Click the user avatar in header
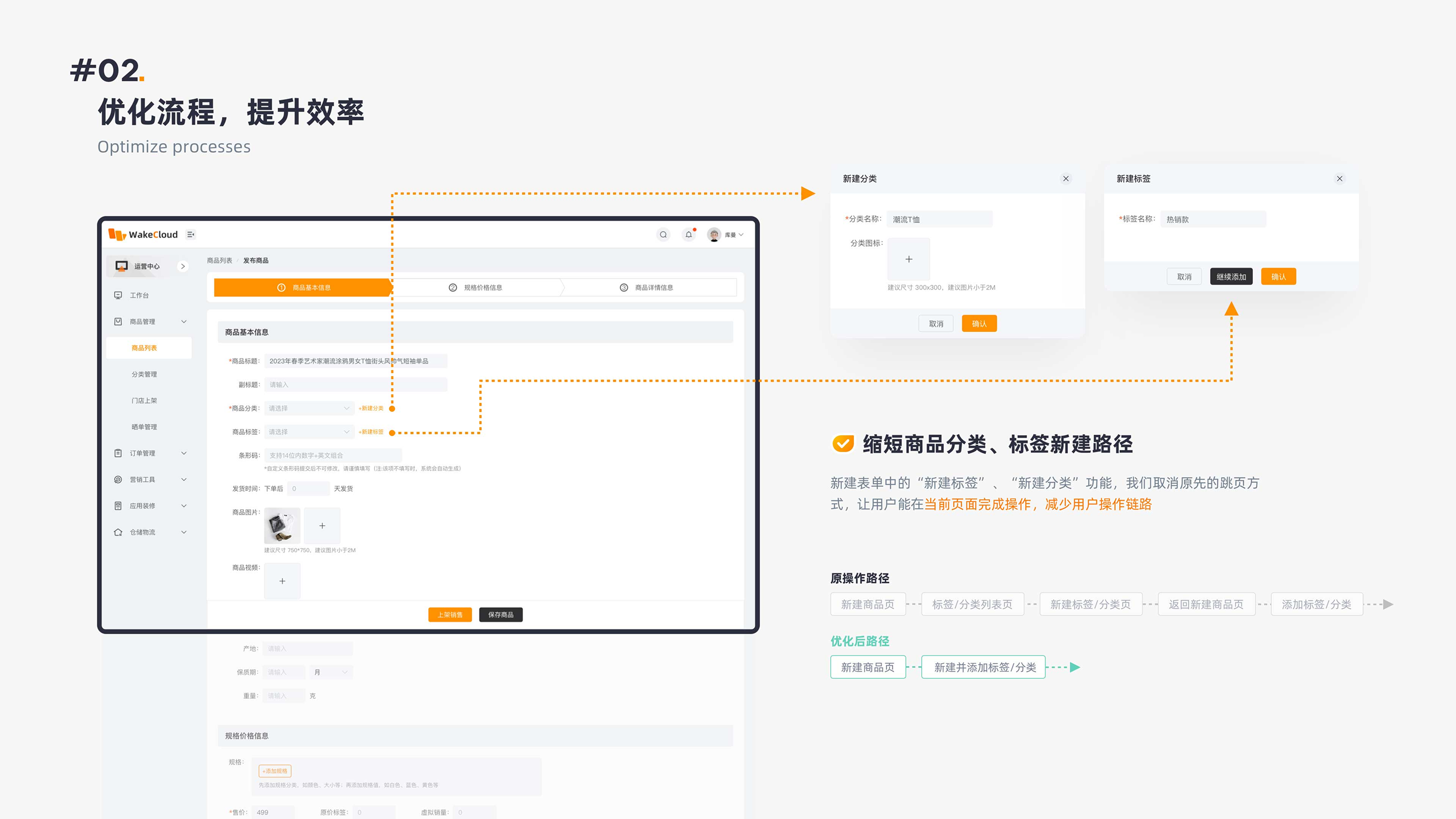This screenshot has height=819, width=1456. pyautogui.click(x=714, y=235)
